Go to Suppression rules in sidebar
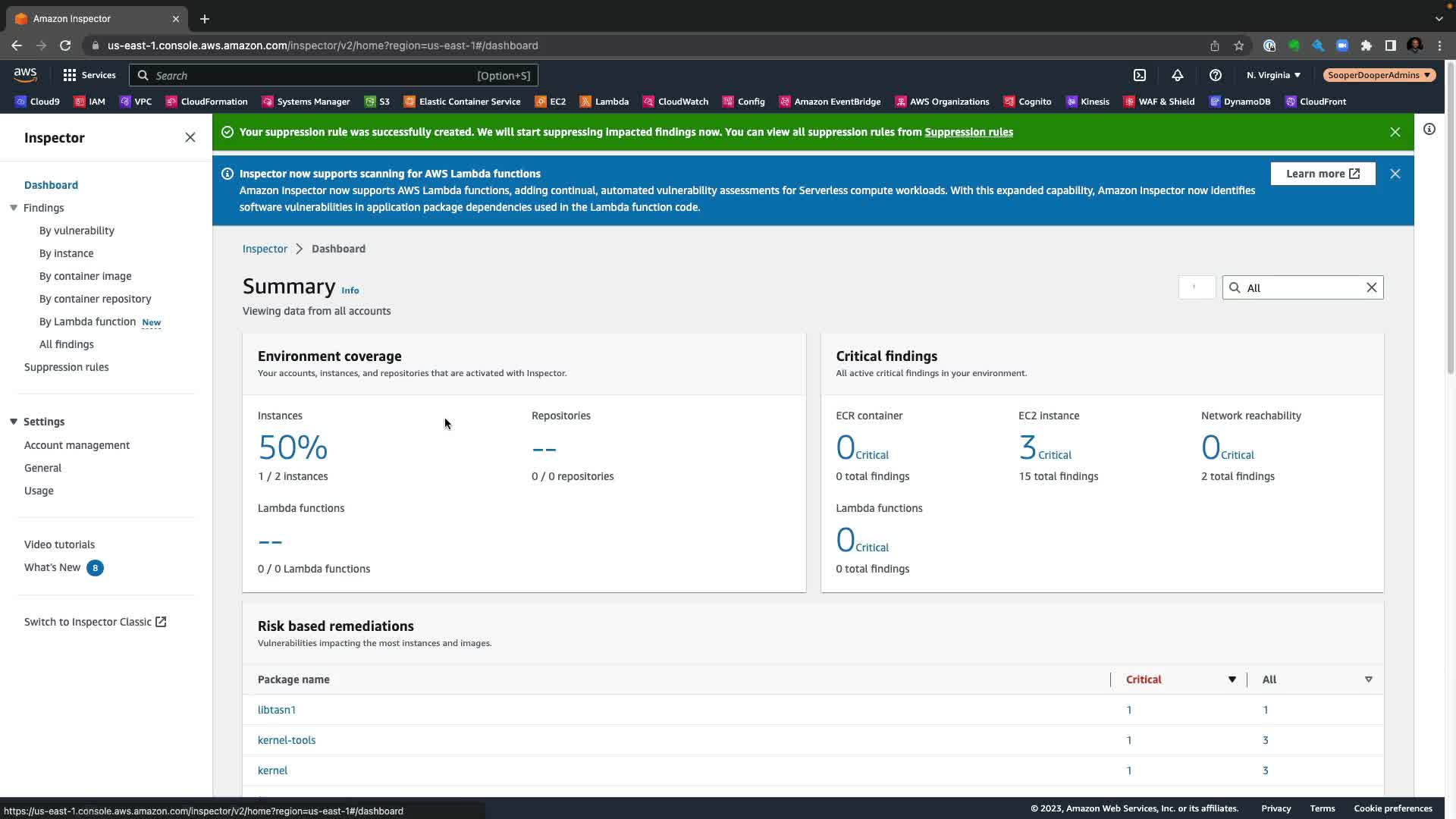1456x819 pixels. click(x=67, y=367)
